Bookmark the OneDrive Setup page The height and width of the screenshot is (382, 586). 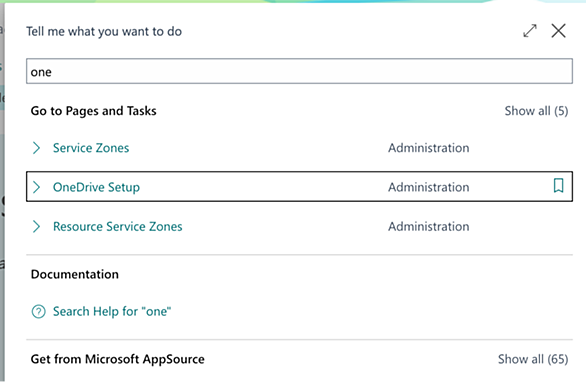(558, 186)
